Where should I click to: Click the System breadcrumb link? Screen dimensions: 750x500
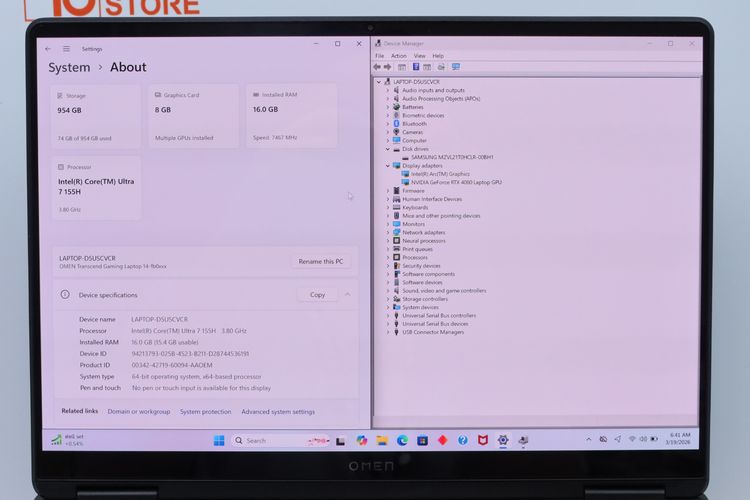pyautogui.click(x=69, y=67)
